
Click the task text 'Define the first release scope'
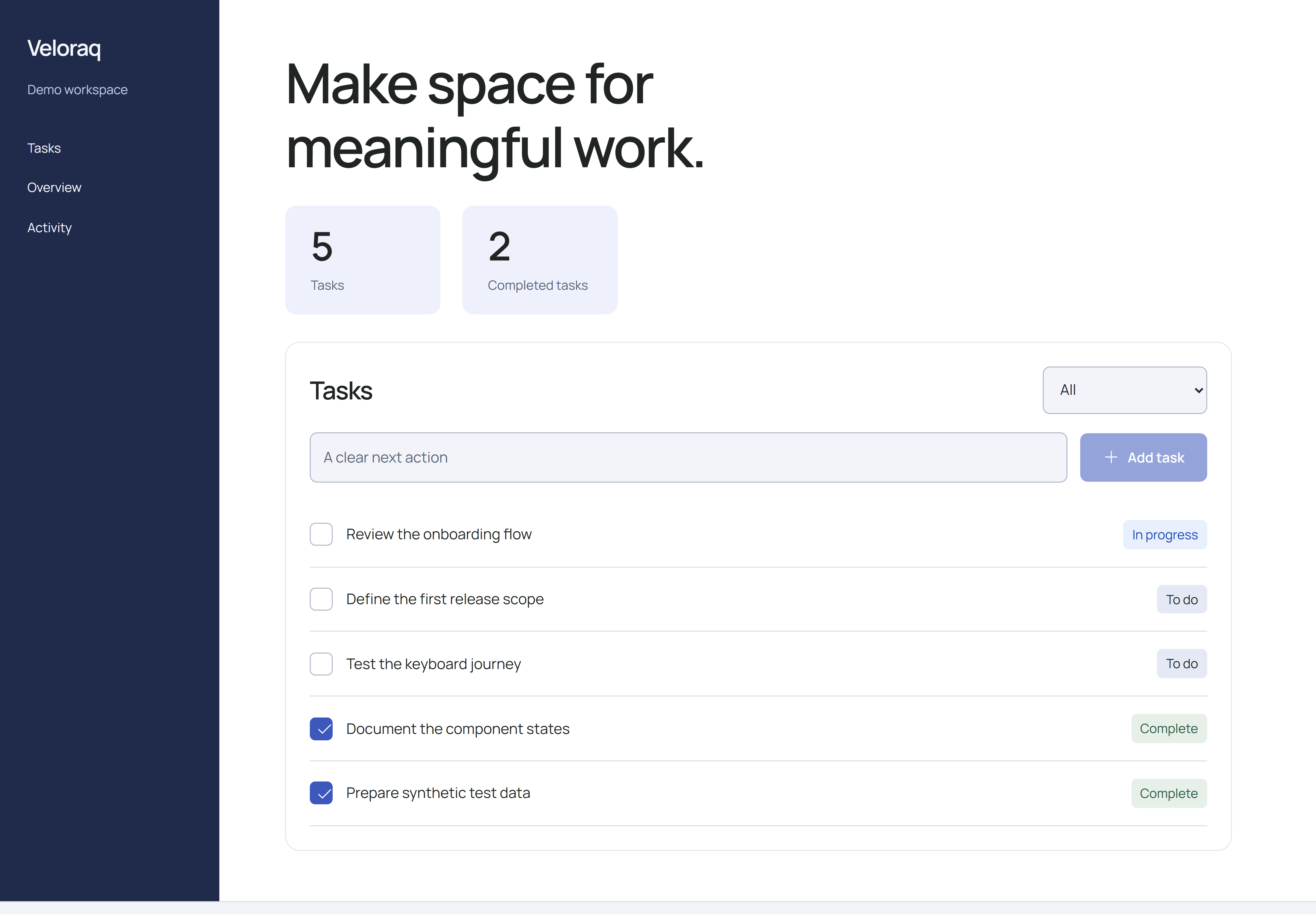tap(445, 599)
